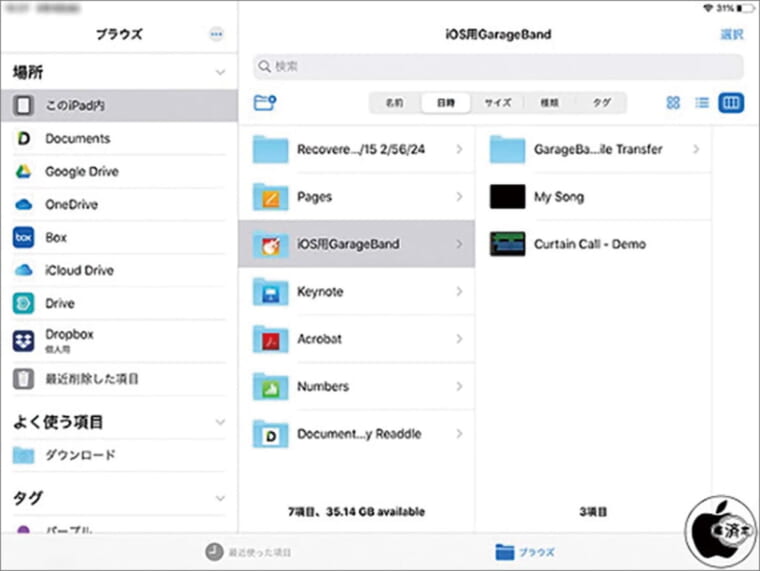Open recently deleted items trash
Screen dimensions: 760x571
[x=91, y=379]
